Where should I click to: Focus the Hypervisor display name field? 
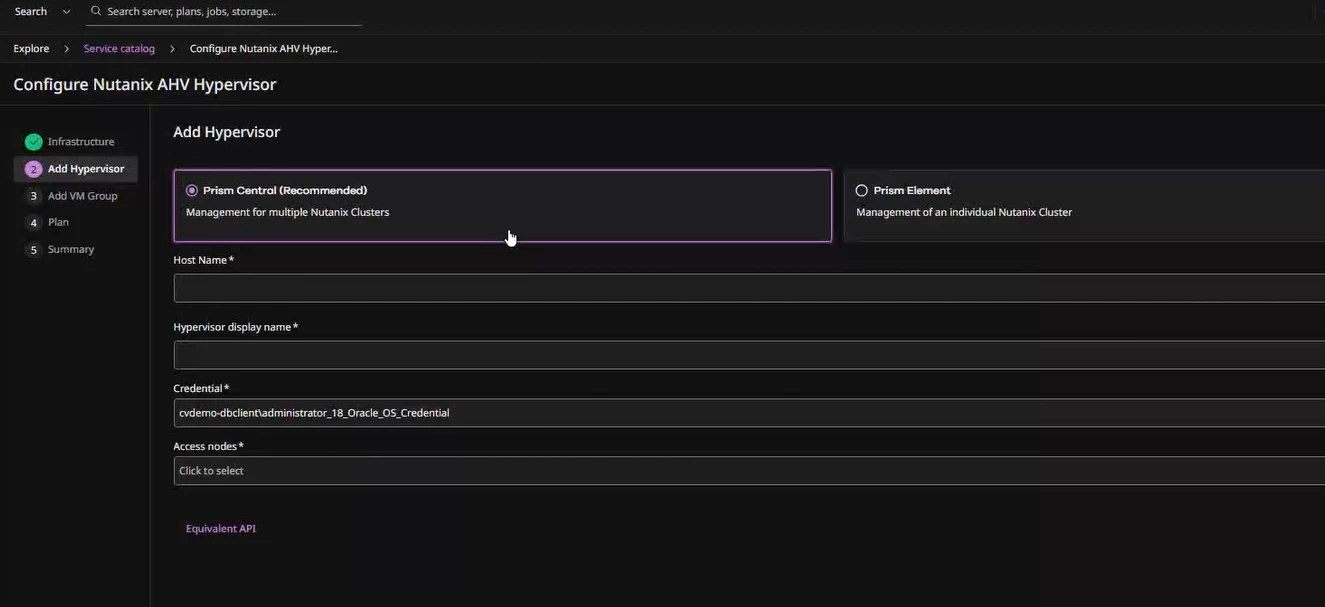tap(749, 355)
